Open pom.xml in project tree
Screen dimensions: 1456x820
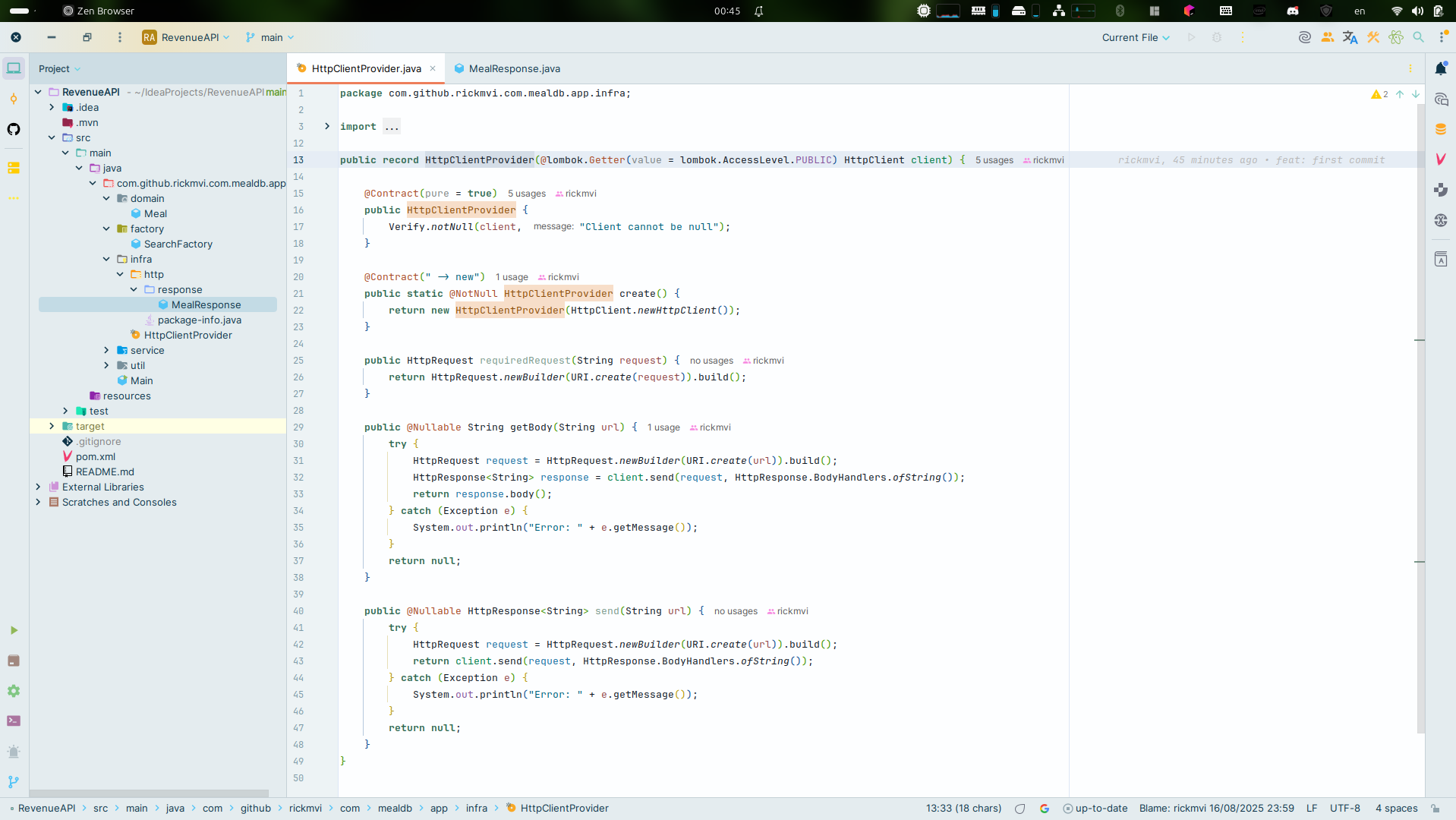point(96,456)
